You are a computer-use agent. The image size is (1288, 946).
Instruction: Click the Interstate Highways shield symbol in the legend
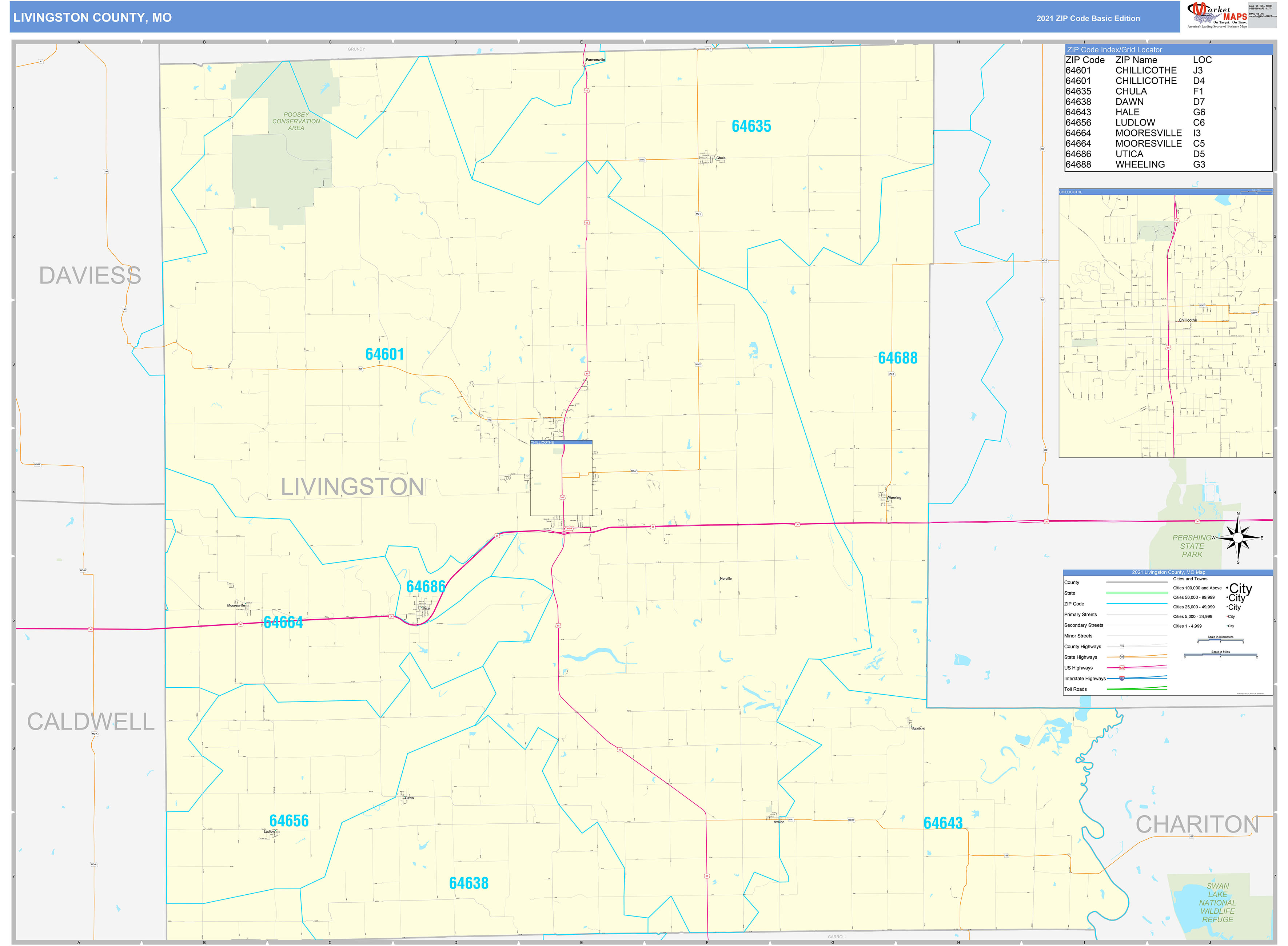[1122, 679]
